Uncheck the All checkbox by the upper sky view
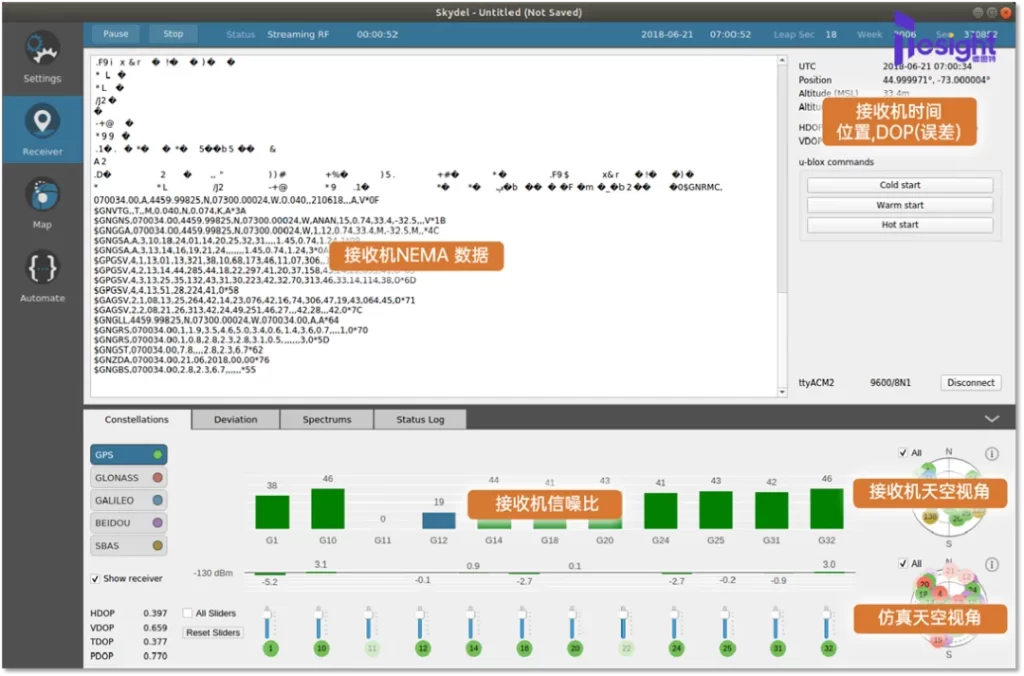 coord(903,453)
